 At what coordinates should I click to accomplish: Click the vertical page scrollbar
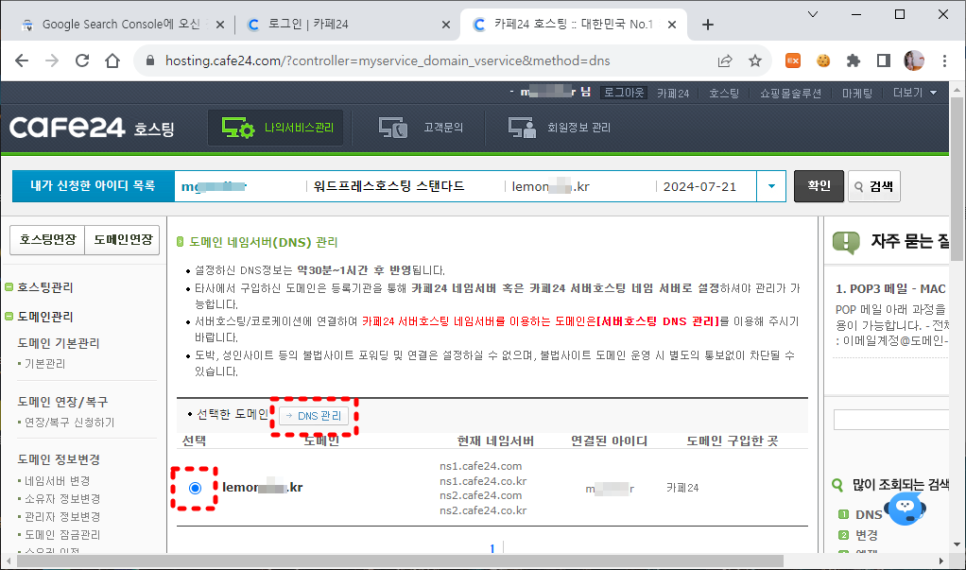[957, 177]
